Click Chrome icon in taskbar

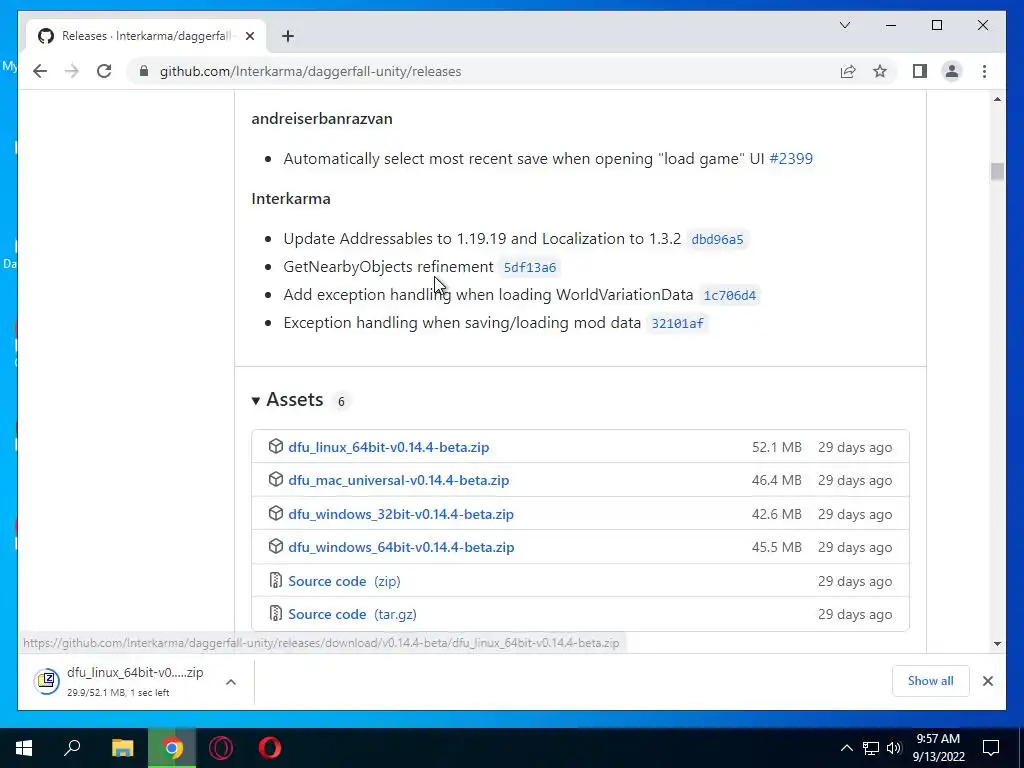172,748
